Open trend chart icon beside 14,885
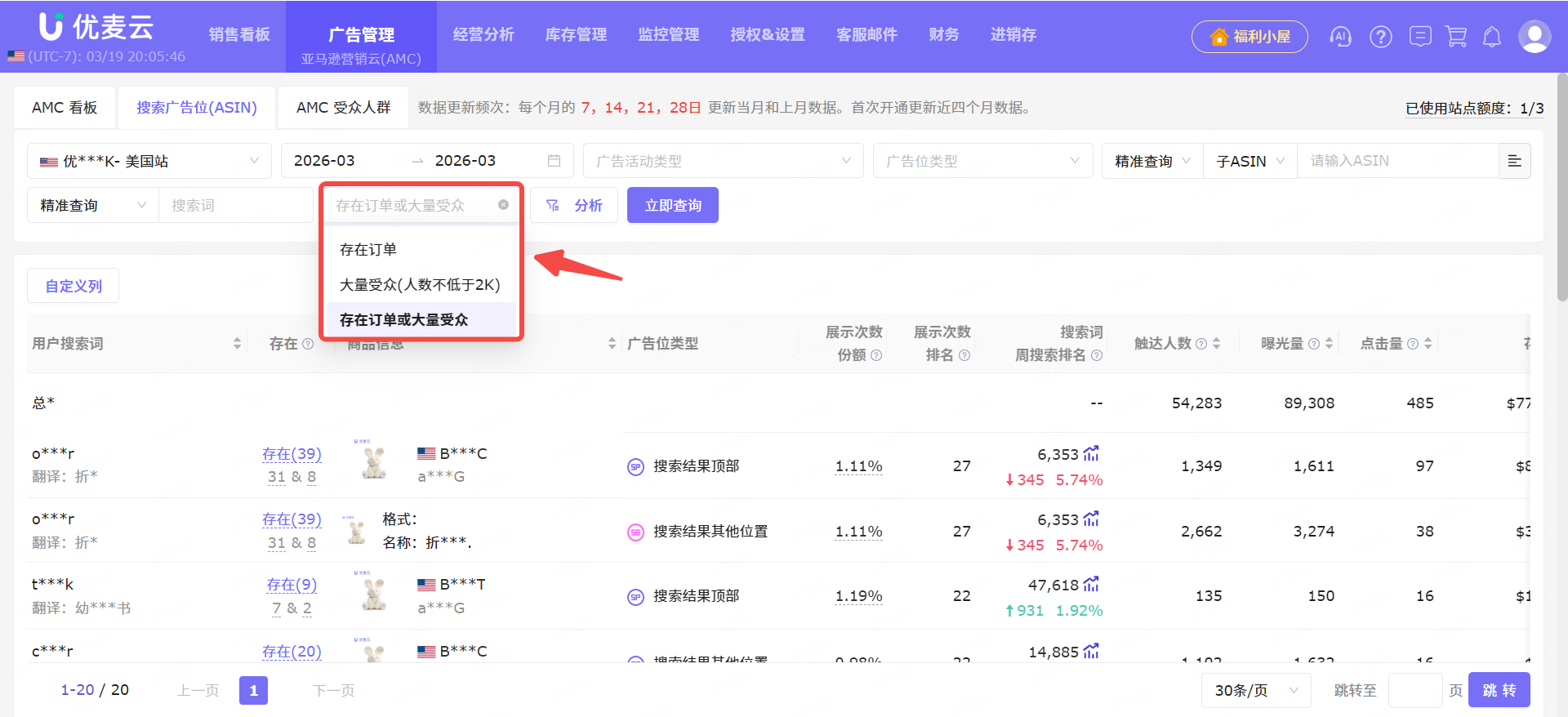1568x717 pixels. (1091, 652)
